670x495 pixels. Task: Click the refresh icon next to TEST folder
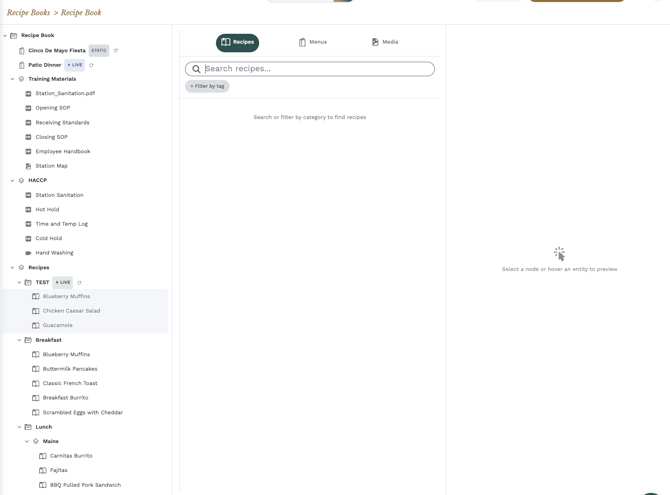[x=79, y=283]
